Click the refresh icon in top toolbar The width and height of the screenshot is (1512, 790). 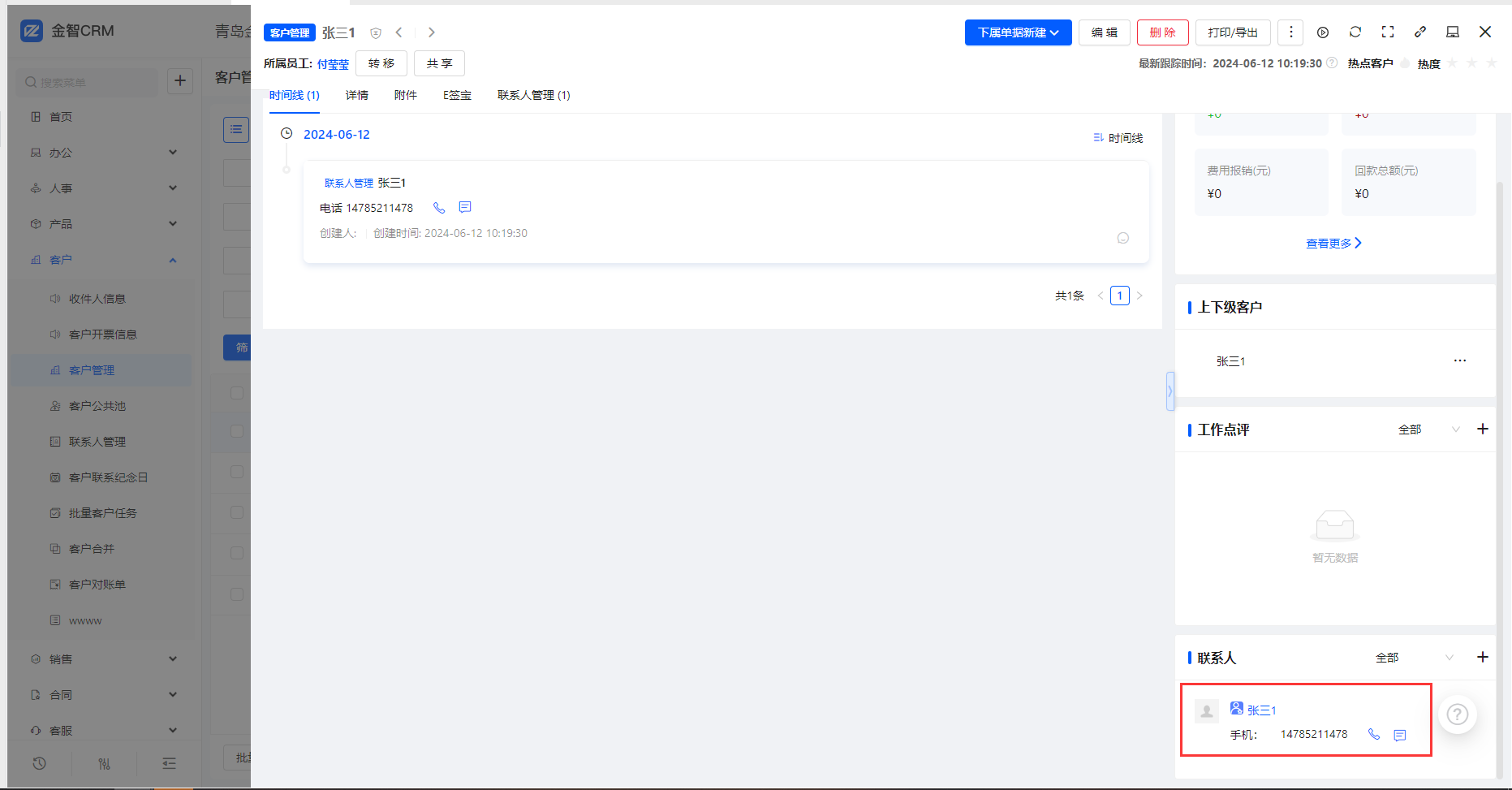[x=1355, y=32]
